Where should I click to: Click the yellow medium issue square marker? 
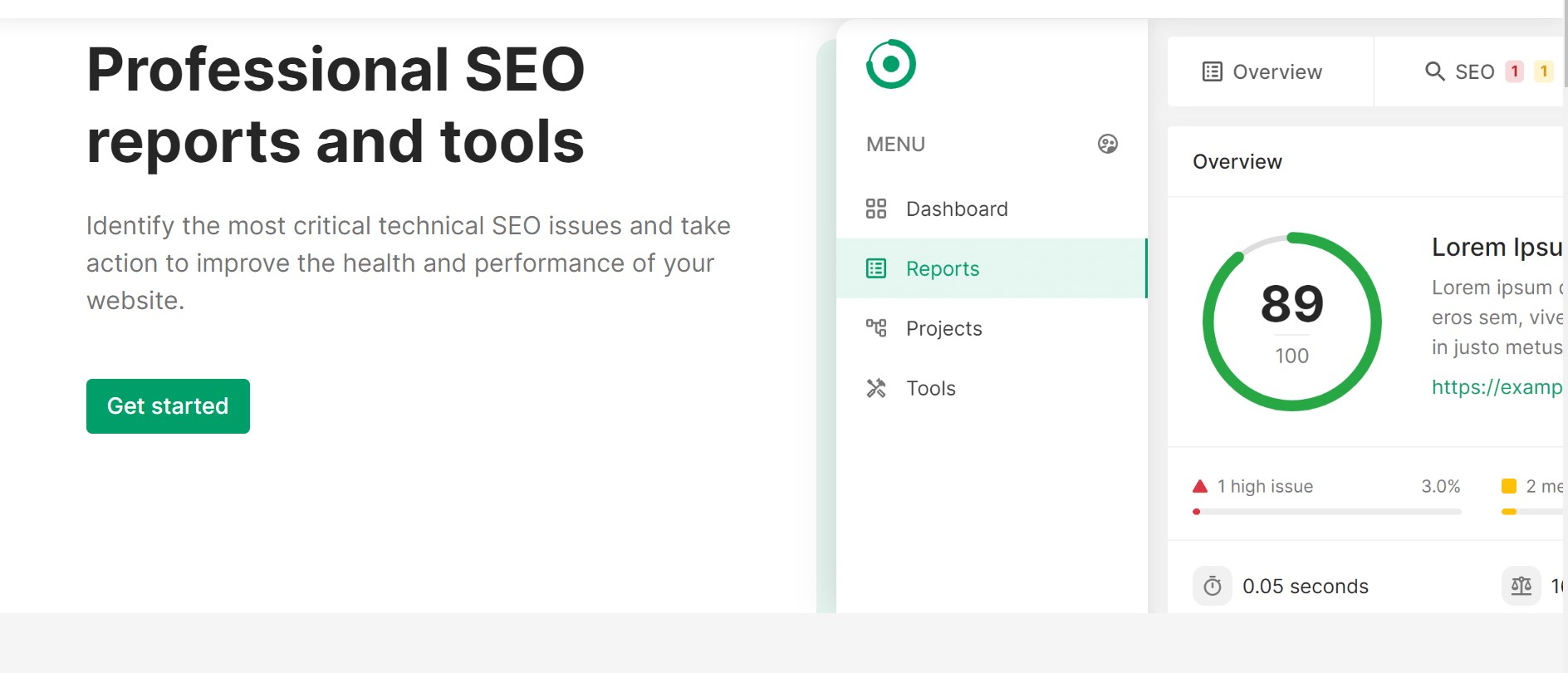pos(1509,486)
